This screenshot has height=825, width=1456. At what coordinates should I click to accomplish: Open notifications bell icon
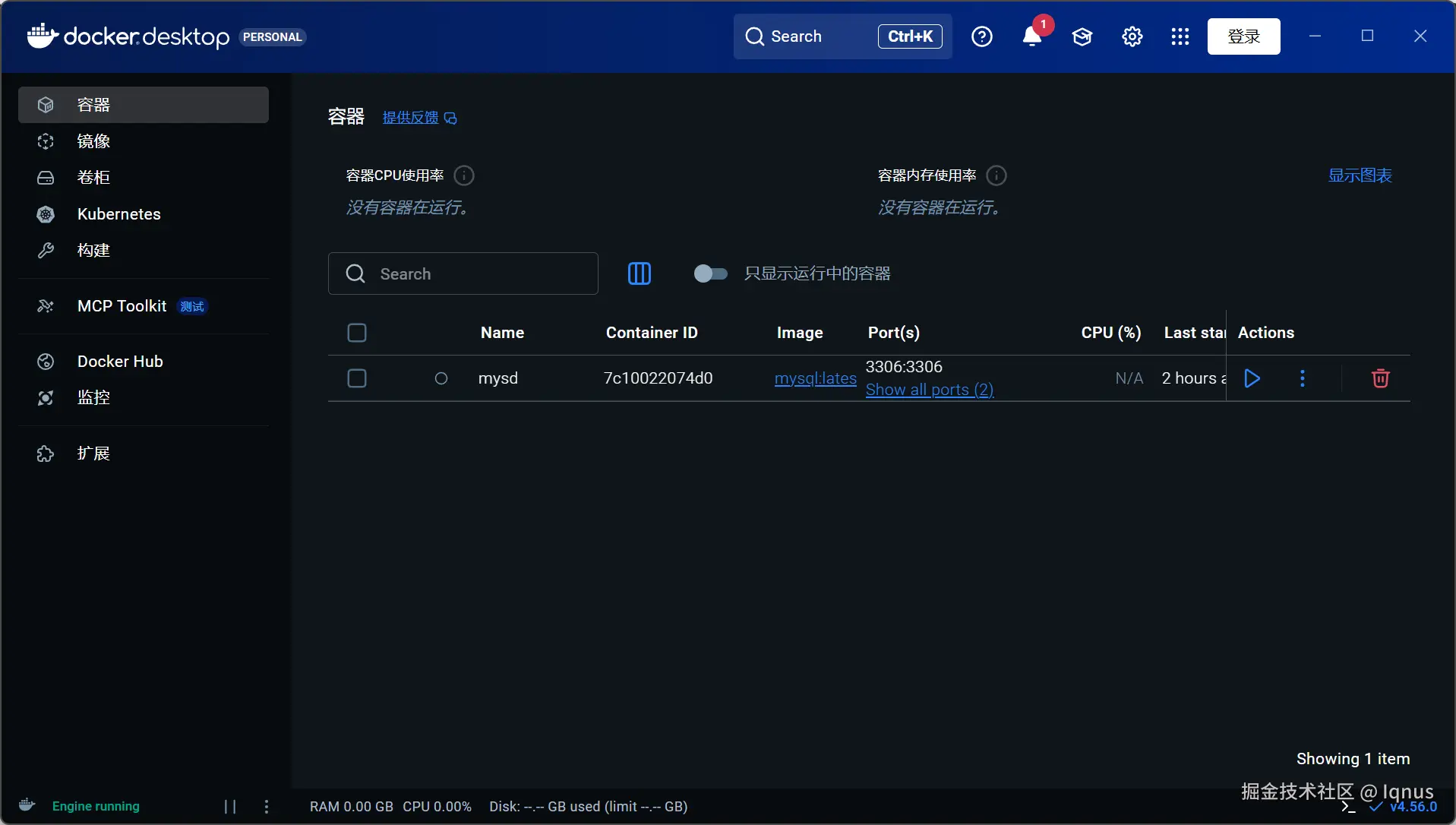(1031, 36)
